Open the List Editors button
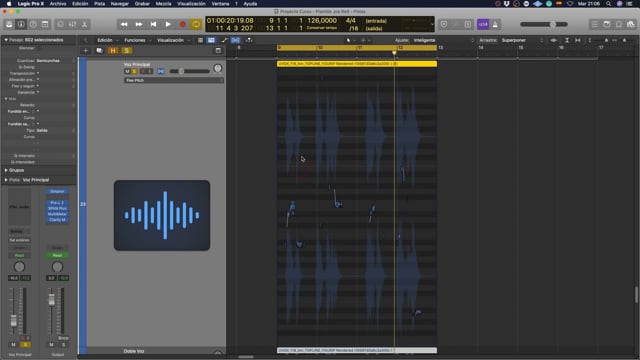640x360 pixels. point(595,24)
